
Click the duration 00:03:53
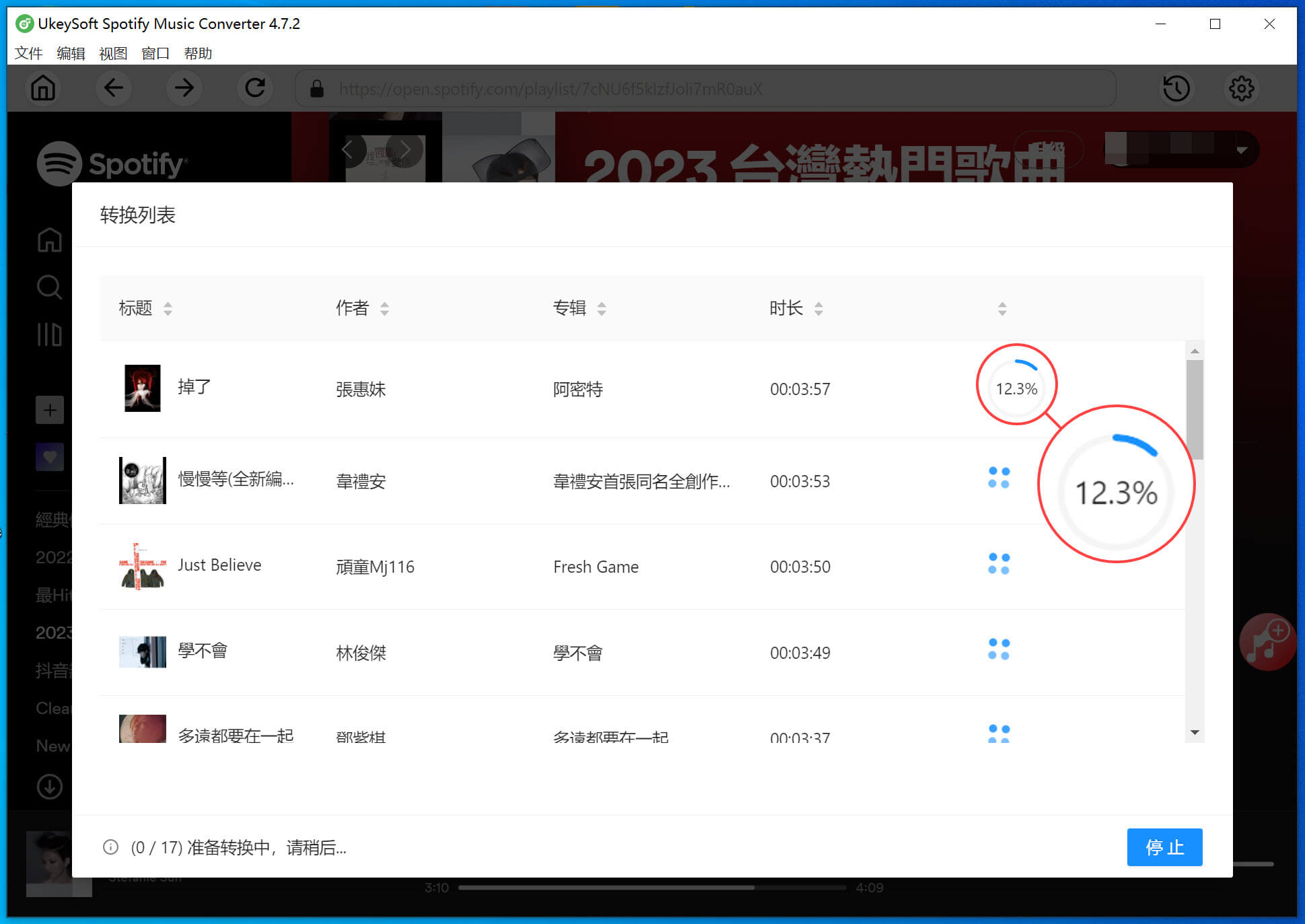[x=800, y=481]
